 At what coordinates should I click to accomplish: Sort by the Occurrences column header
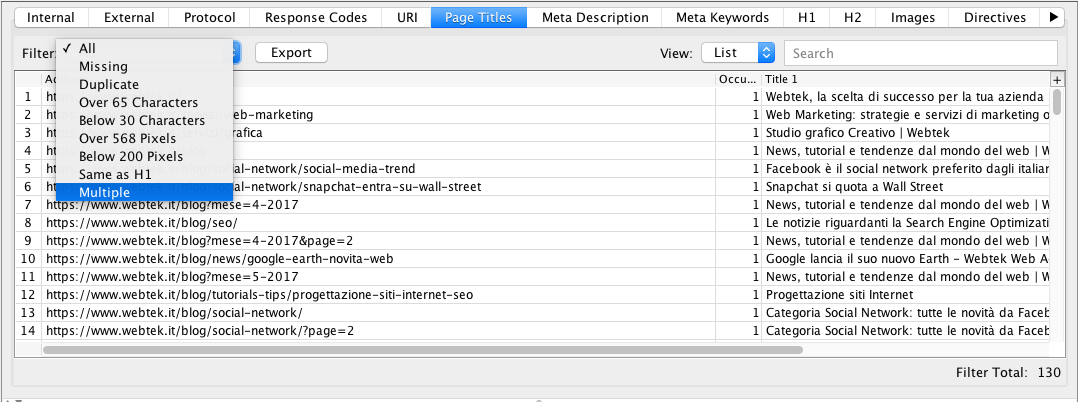(738, 79)
